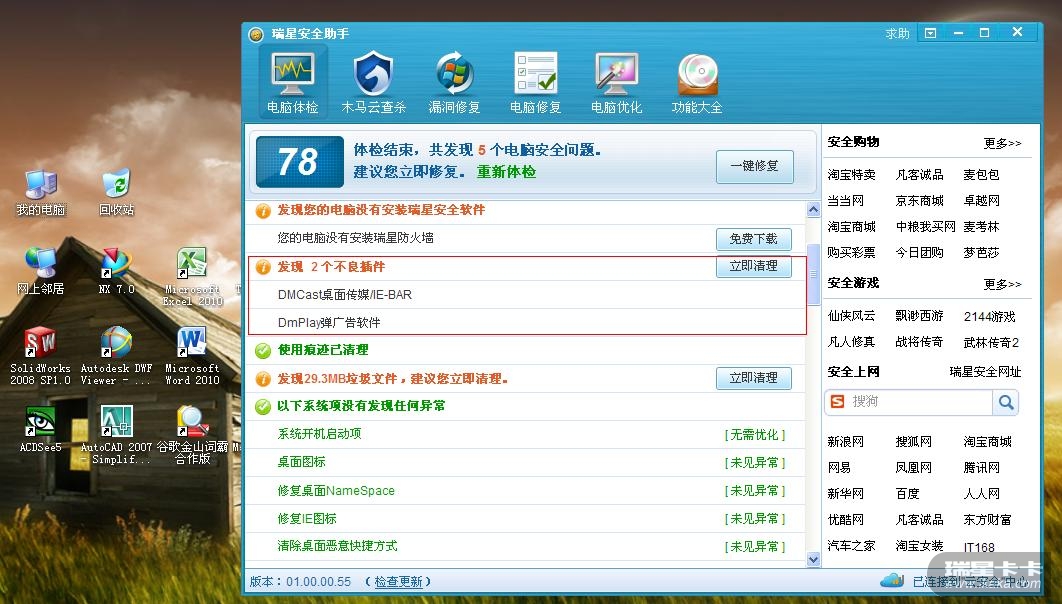
Task: Click warning icon beside 发现 2个不良插件
Action: point(263,267)
